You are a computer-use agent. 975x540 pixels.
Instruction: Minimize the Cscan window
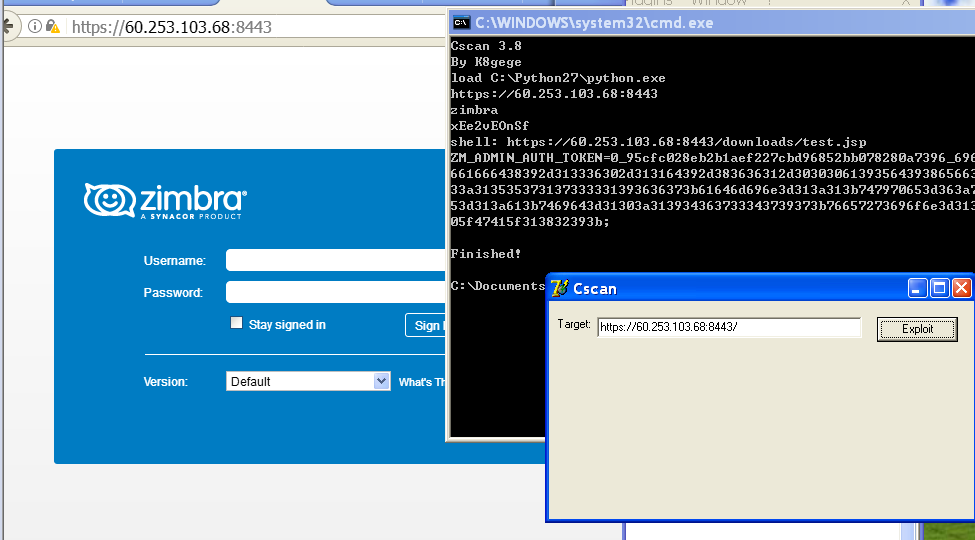pyautogui.click(x=918, y=288)
